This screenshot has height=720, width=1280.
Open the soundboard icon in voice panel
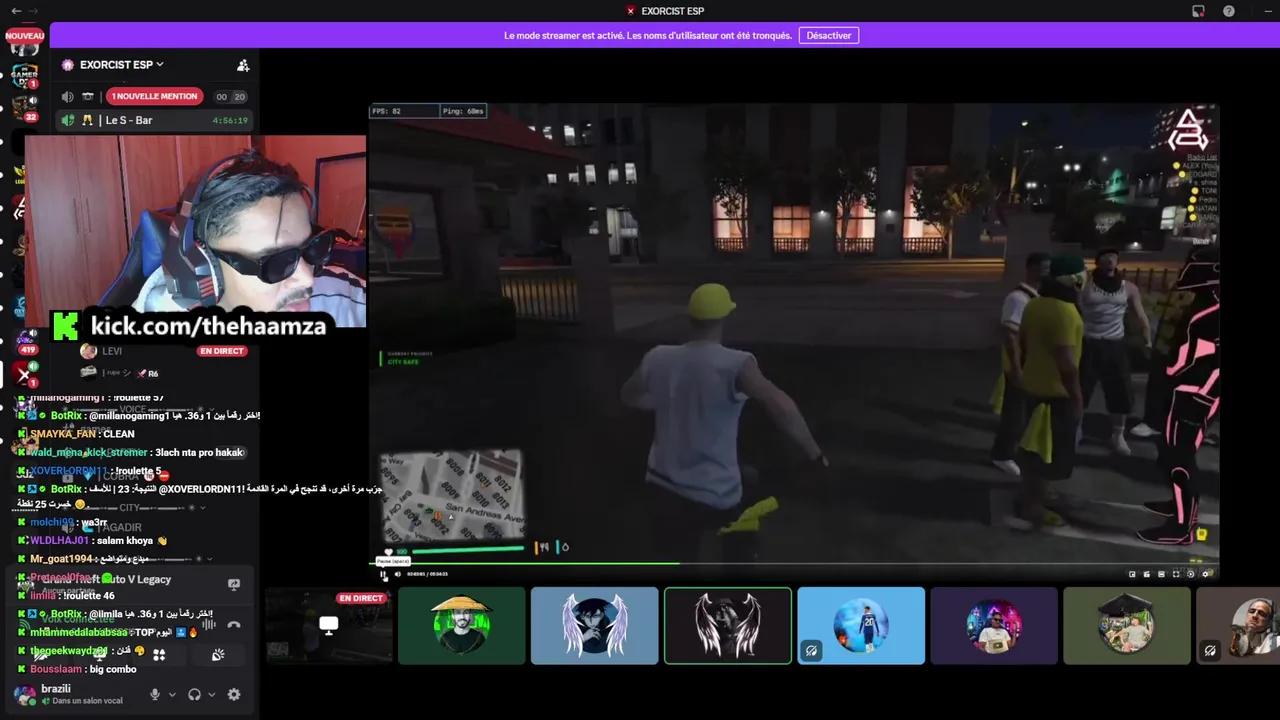[218, 655]
